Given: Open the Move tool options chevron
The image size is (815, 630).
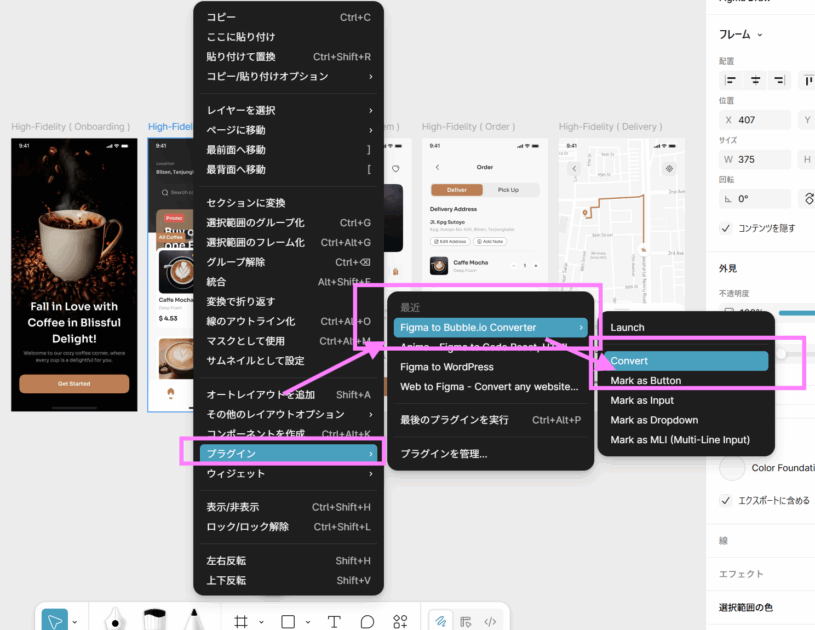Looking at the screenshot, I should 75,622.
